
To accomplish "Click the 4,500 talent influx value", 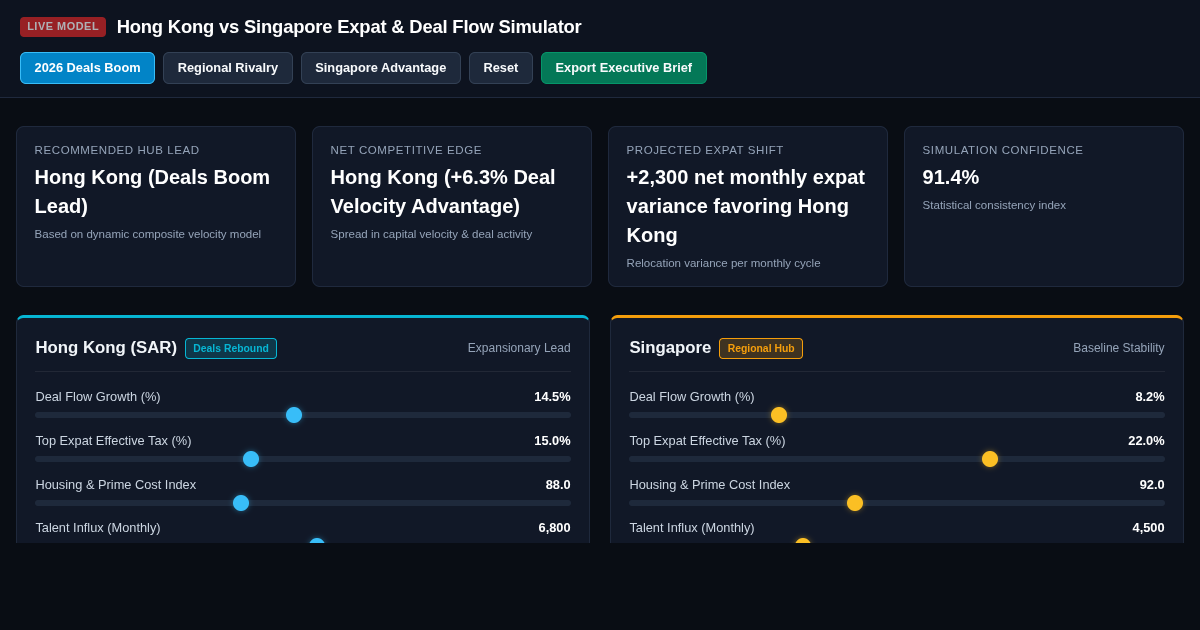I will point(1148,528).
